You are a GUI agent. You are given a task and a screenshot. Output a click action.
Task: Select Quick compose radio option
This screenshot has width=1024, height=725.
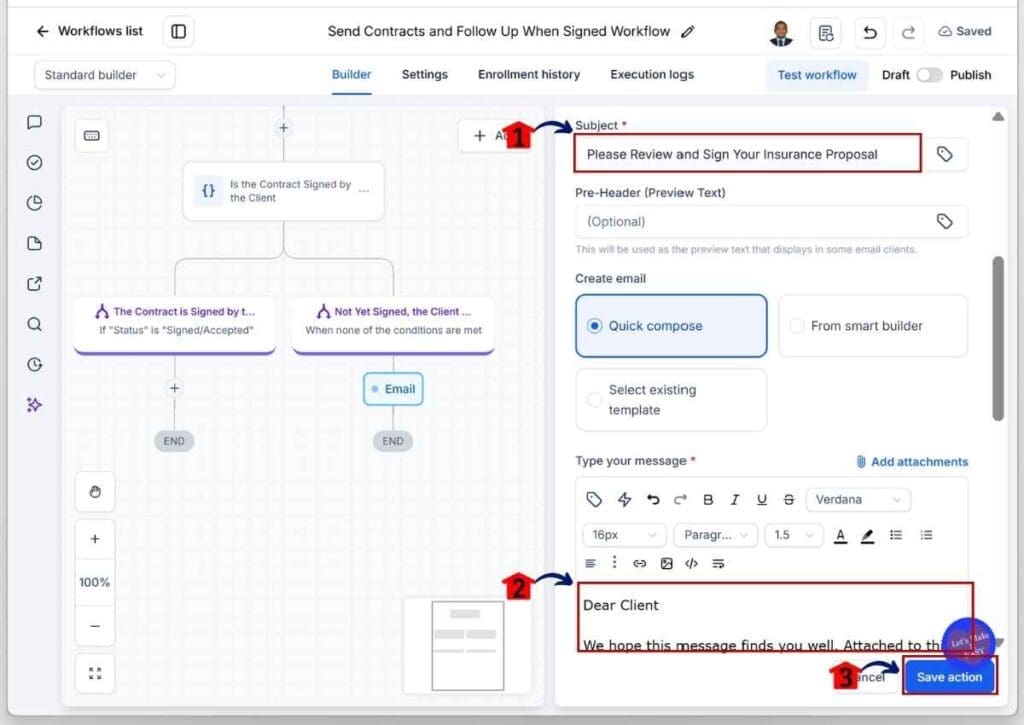coord(671,326)
